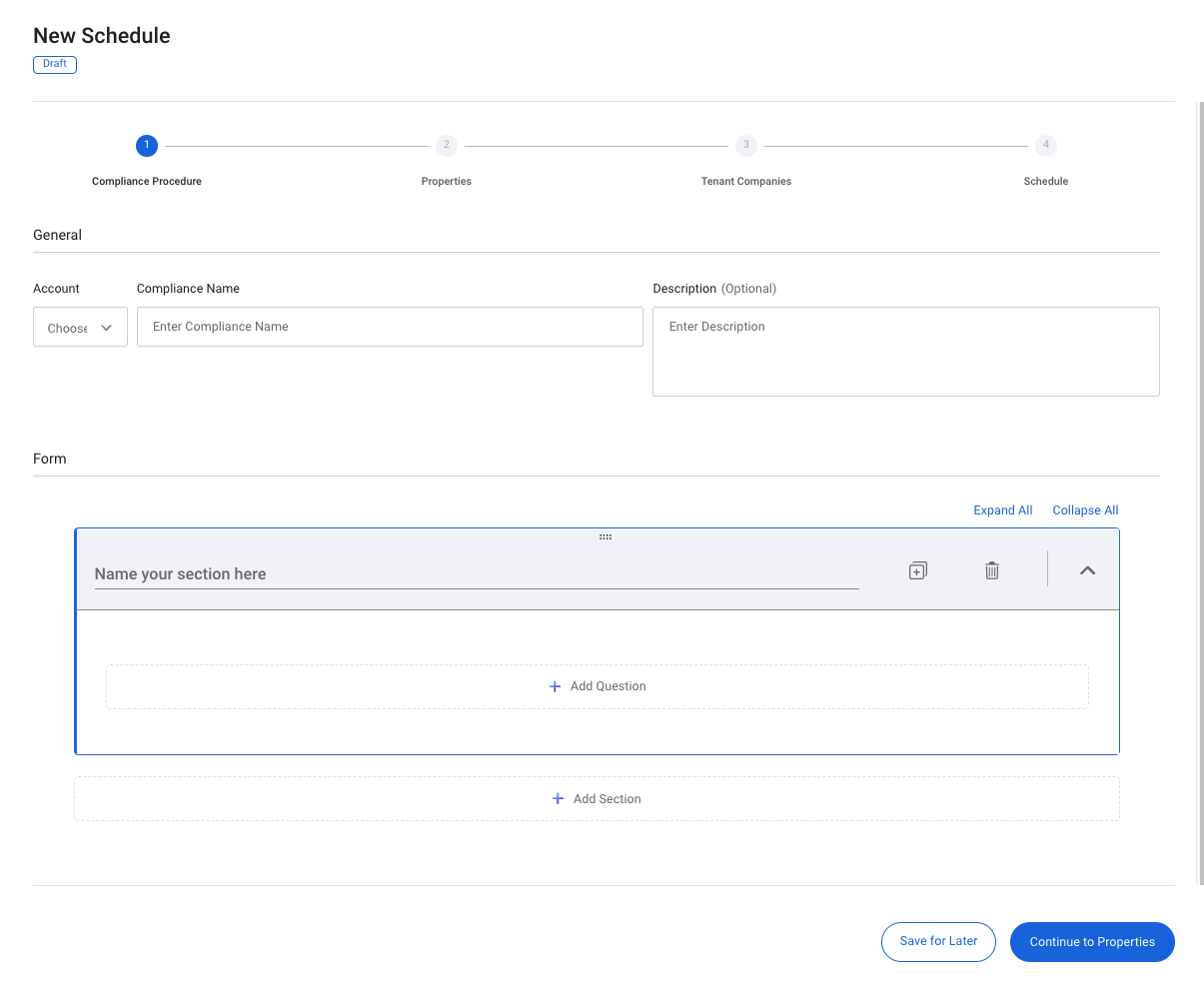
Task: Click the Compliance Procedure step label
Action: click(147, 181)
